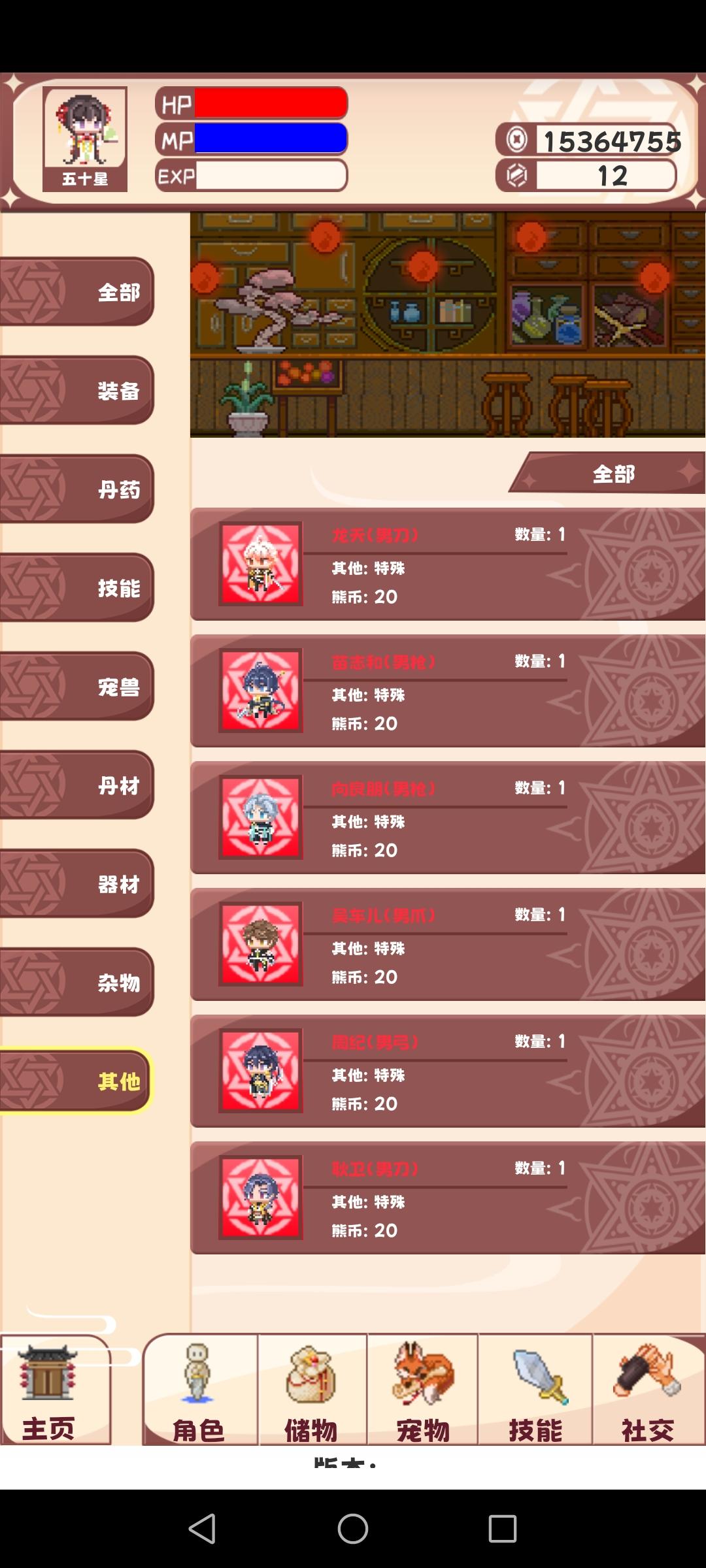Switch to the 宠兽 category
706x1568 pixels.
[76, 686]
